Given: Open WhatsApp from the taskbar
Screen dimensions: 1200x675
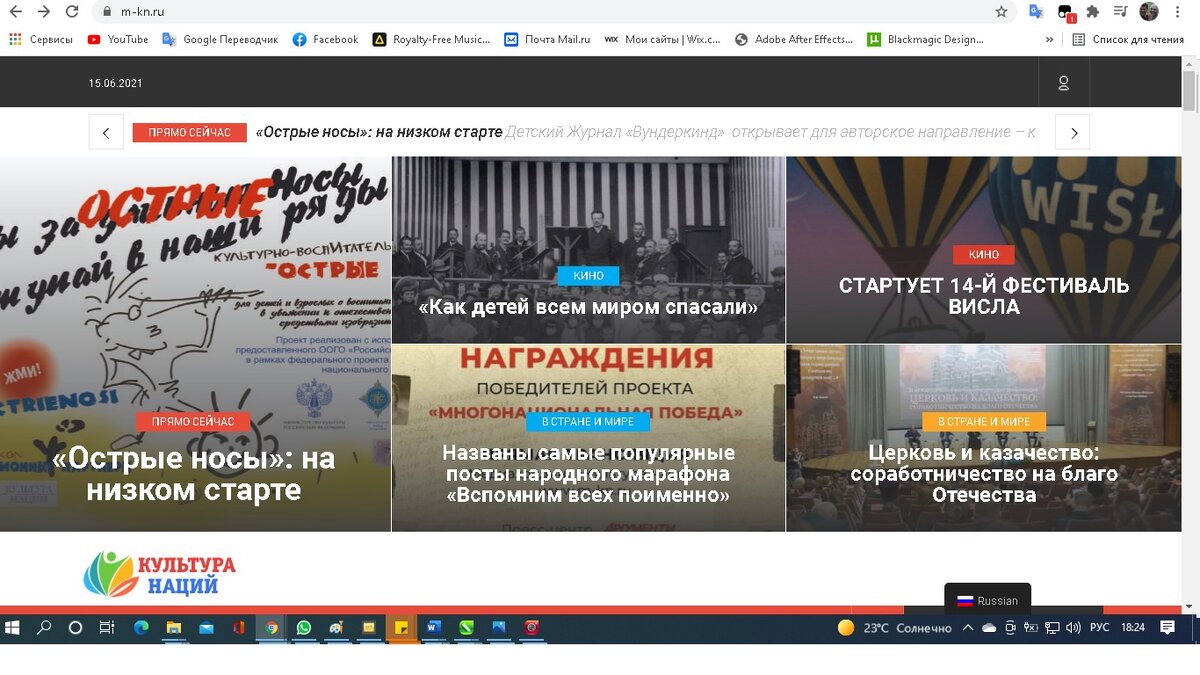Looking at the screenshot, I should click(303, 628).
